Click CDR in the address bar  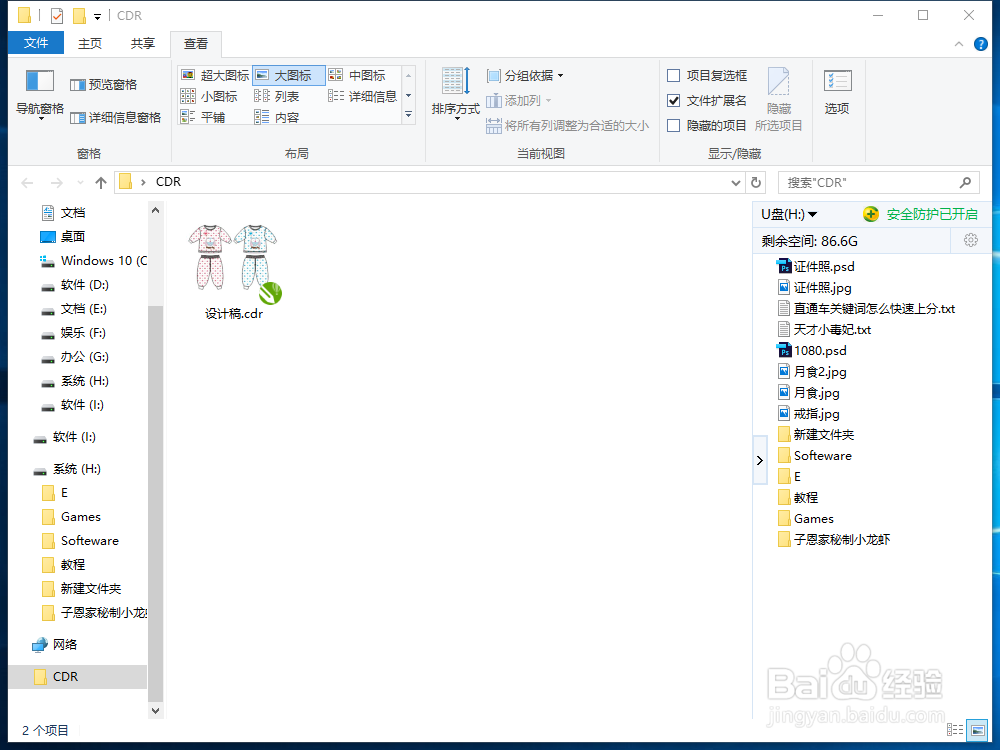coord(168,182)
